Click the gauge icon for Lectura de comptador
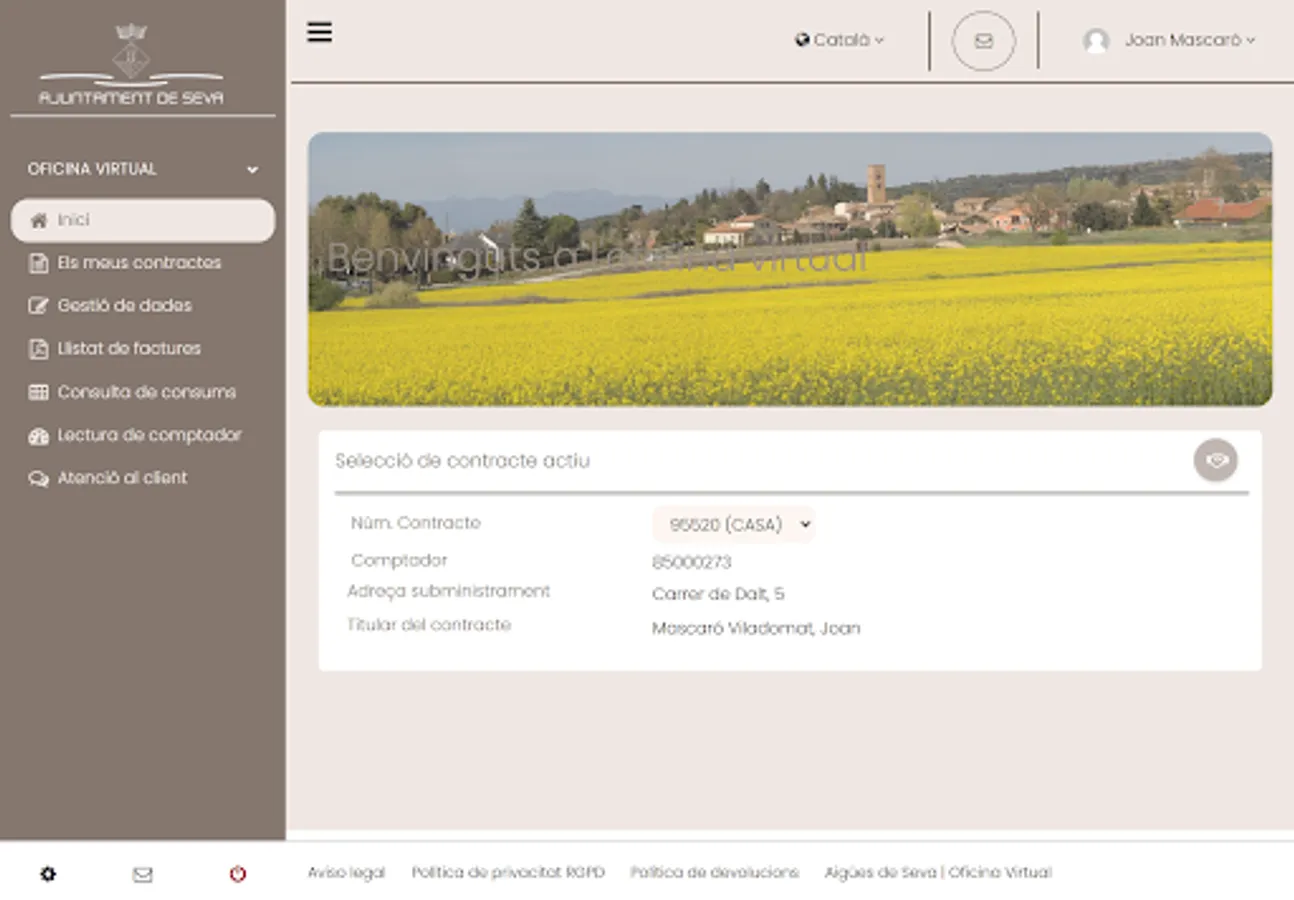Viewport: 1294px width, 900px height. tap(38, 435)
